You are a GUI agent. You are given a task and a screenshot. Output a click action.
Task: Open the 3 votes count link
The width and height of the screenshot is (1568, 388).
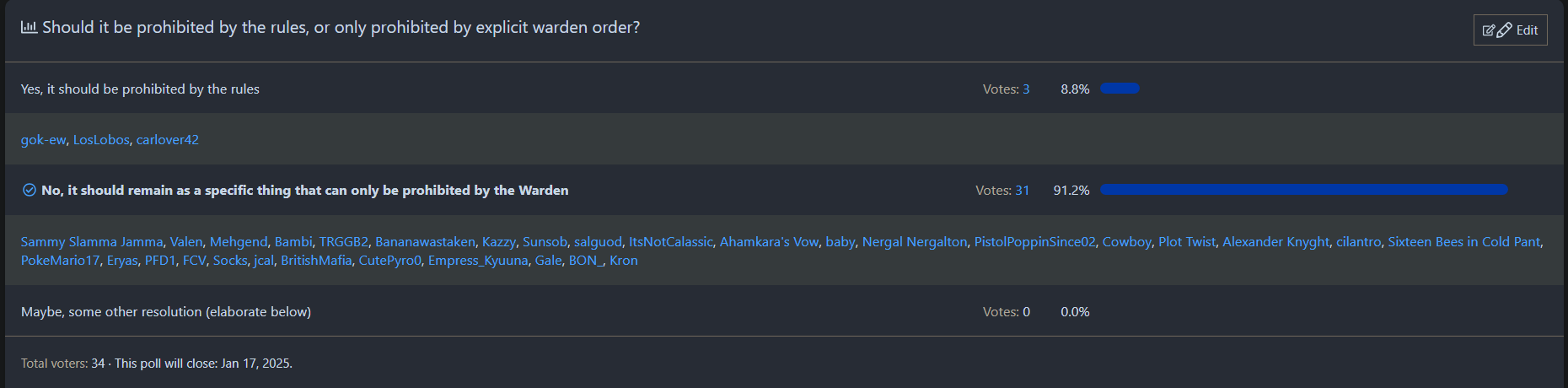(1026, 89)
